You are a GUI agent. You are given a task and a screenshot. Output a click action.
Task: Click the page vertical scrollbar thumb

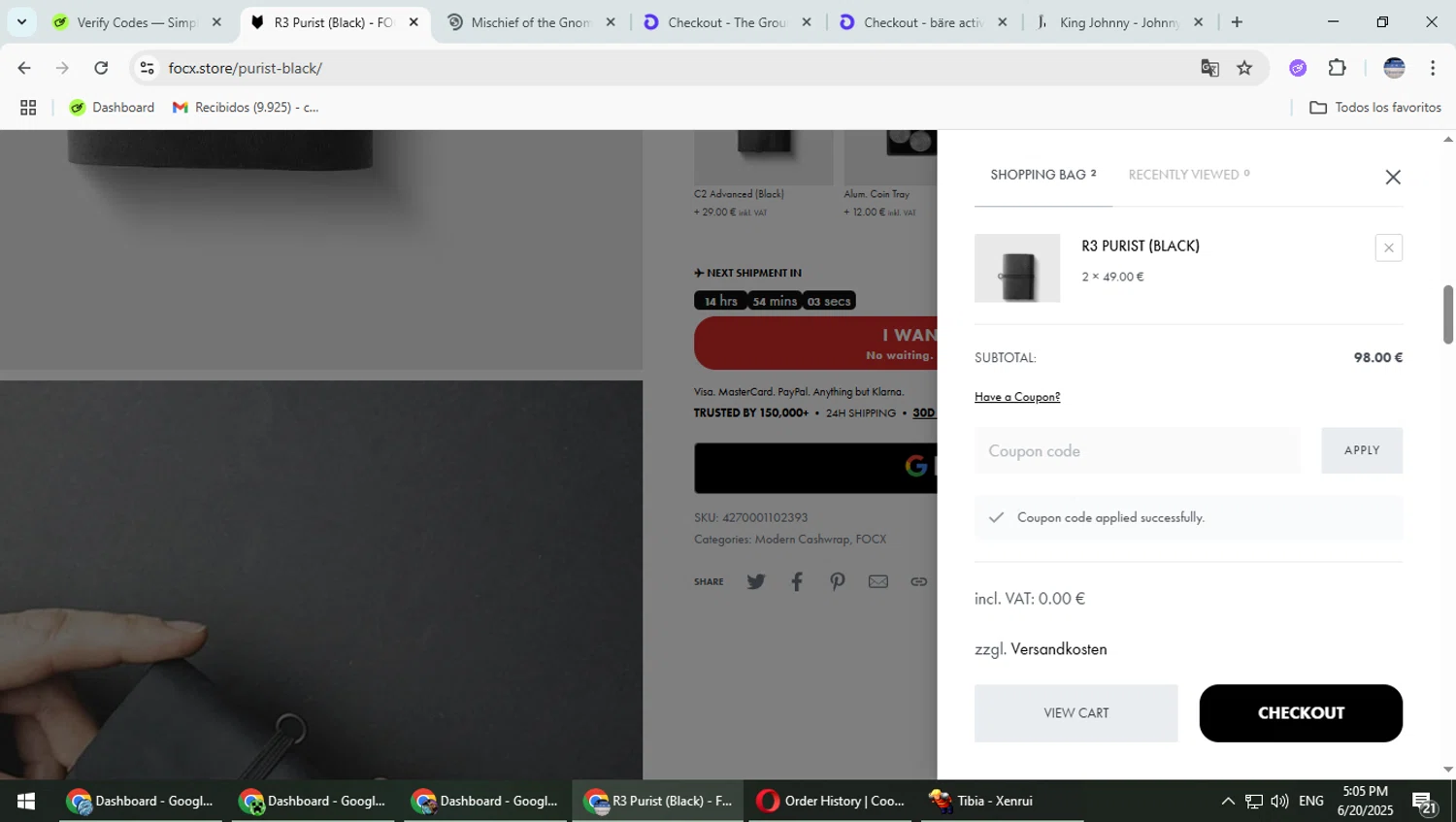point(1447,314)
